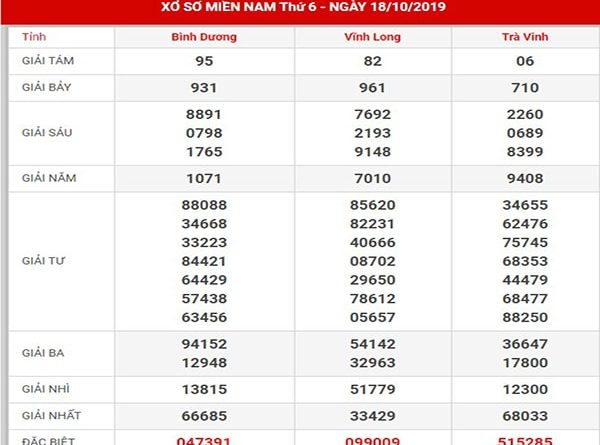Click the number 88088
Viewport: 600px width, 445px height.
204,205
